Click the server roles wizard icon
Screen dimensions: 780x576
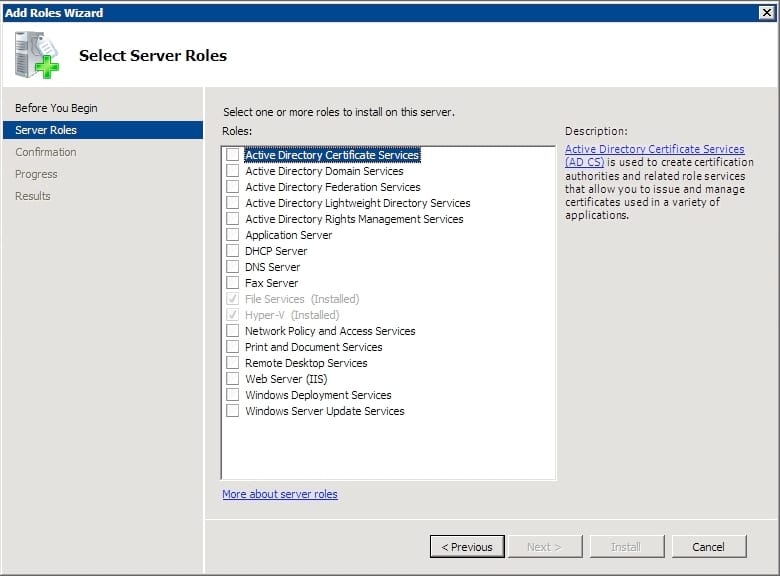click(x=36, y=55)
